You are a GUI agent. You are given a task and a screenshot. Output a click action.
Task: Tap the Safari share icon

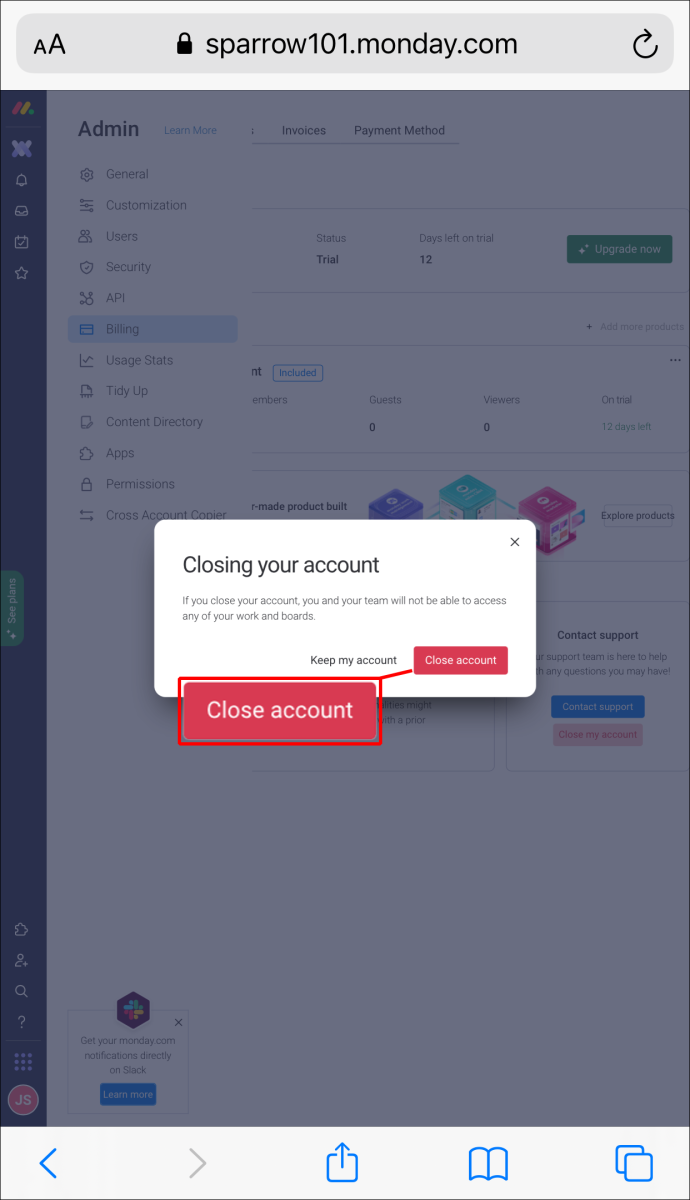342,1163
